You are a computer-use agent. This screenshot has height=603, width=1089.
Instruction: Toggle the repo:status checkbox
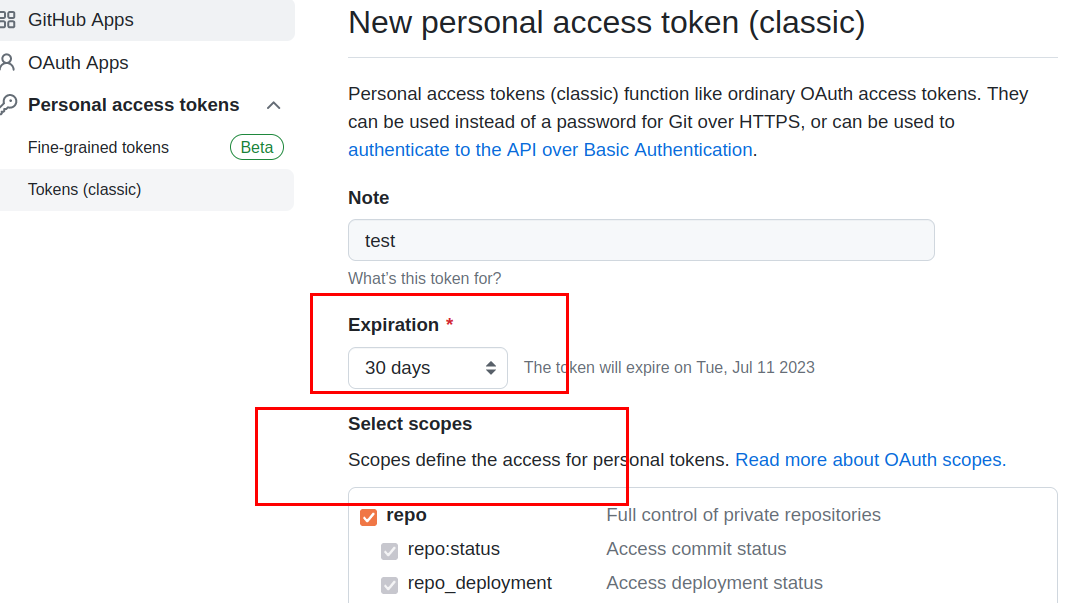click(389, 551)
